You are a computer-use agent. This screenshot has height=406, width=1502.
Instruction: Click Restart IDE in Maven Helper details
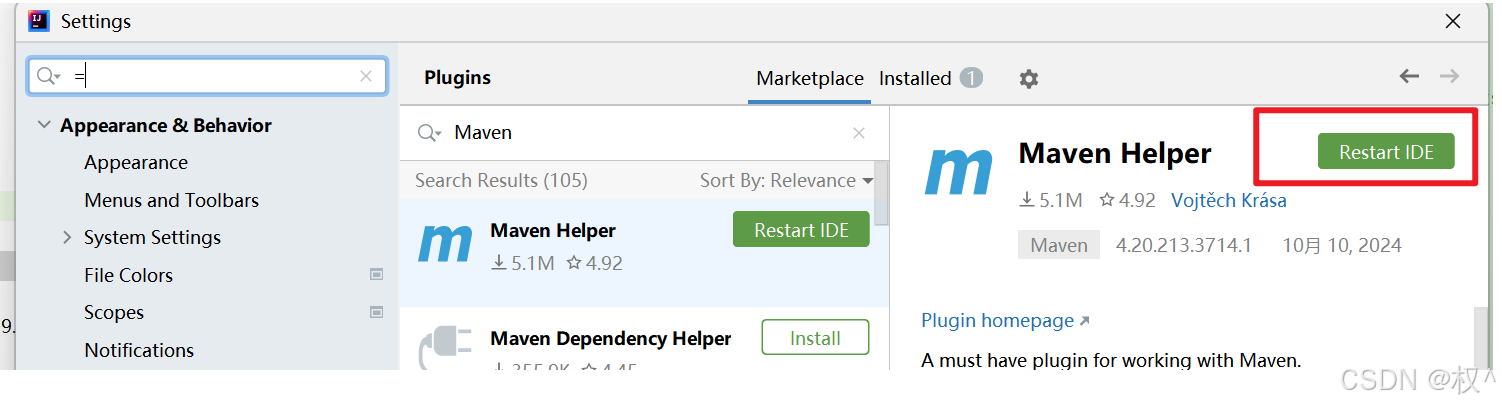pyautogui.click(x=1386, y=152)
